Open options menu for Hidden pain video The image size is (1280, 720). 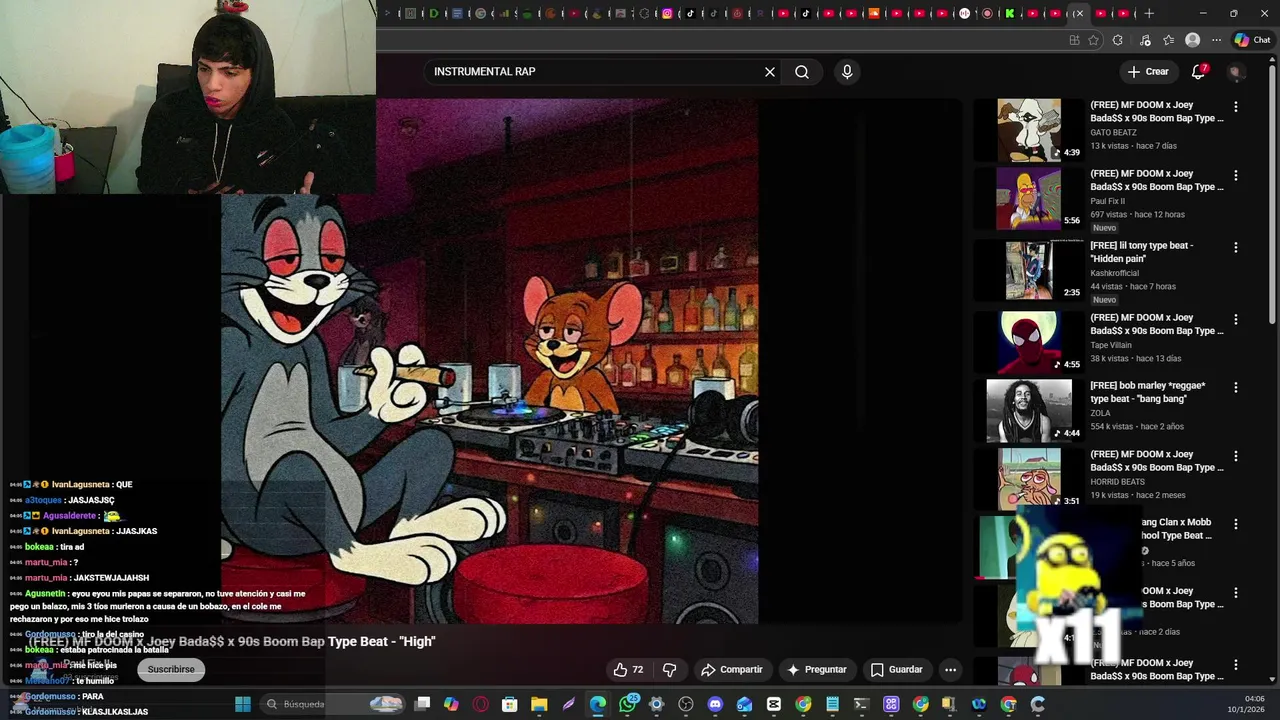point(1235,247)
